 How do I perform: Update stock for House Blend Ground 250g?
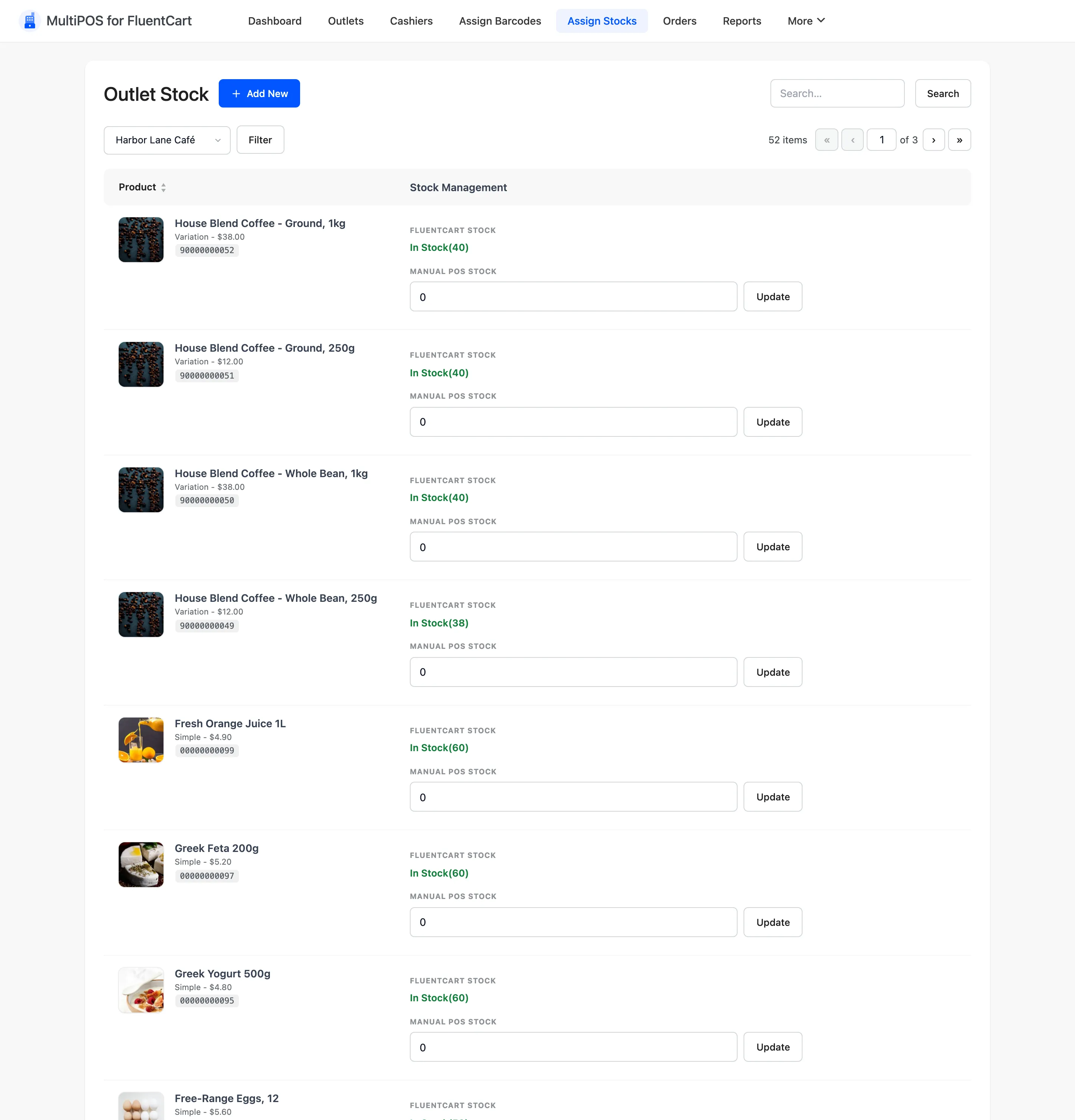[x=772, y=422]
